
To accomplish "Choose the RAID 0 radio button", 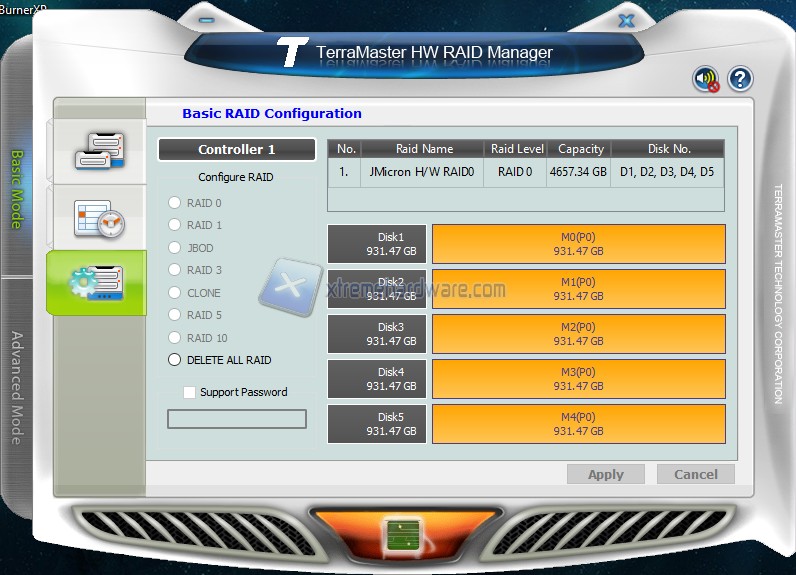I will pyautogui.click(x=175, y=203).
